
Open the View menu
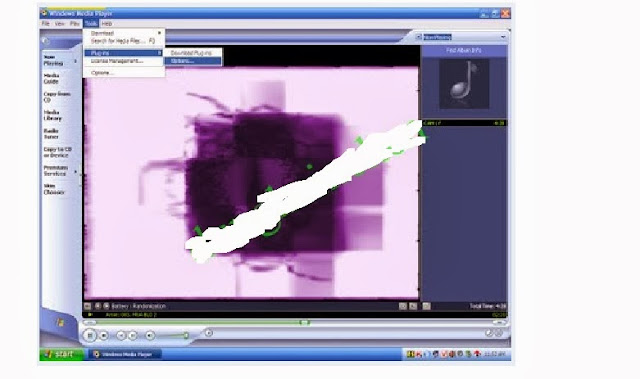coord(60,24)
